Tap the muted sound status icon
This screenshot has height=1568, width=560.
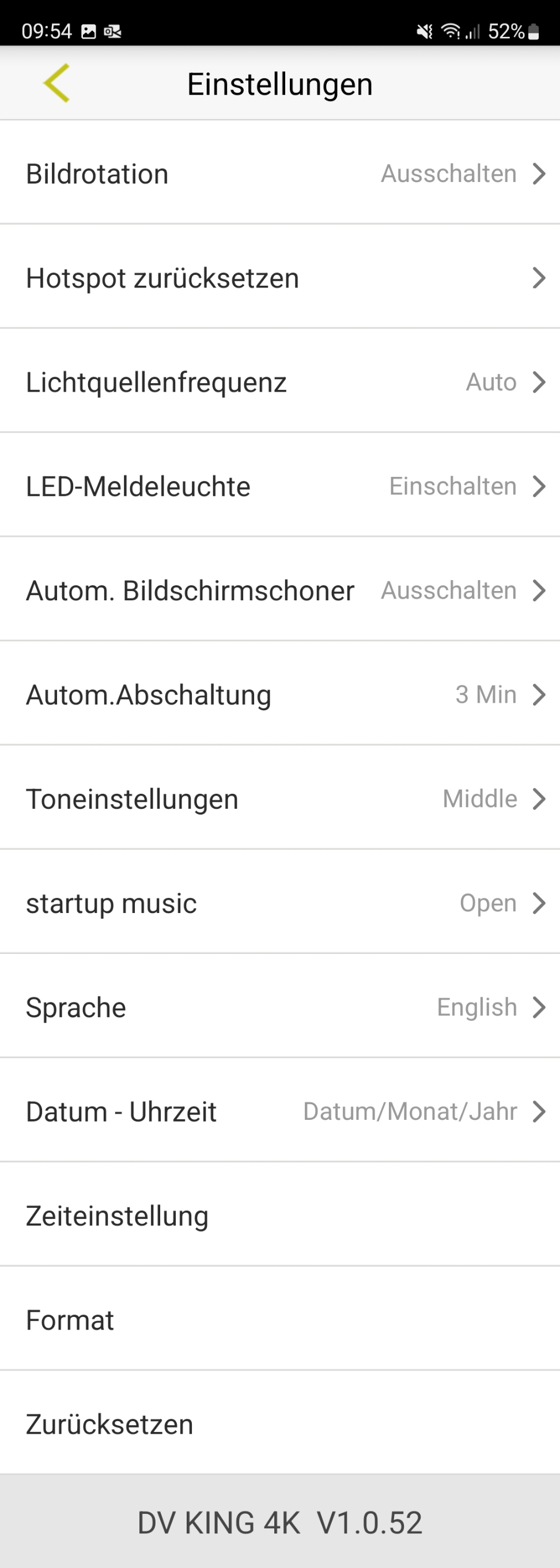[424, 32]
